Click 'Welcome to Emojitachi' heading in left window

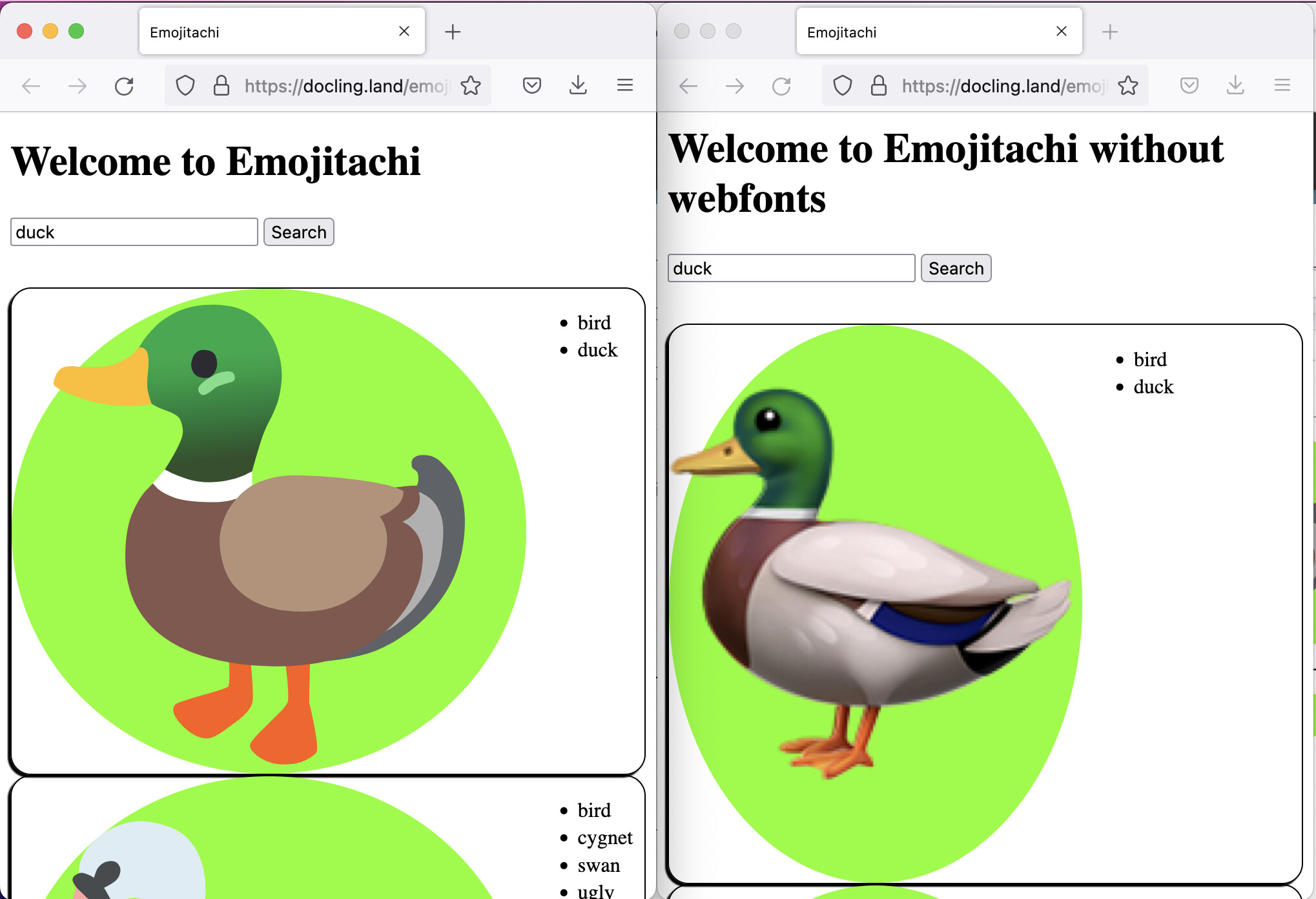click(x=216, y=161)
